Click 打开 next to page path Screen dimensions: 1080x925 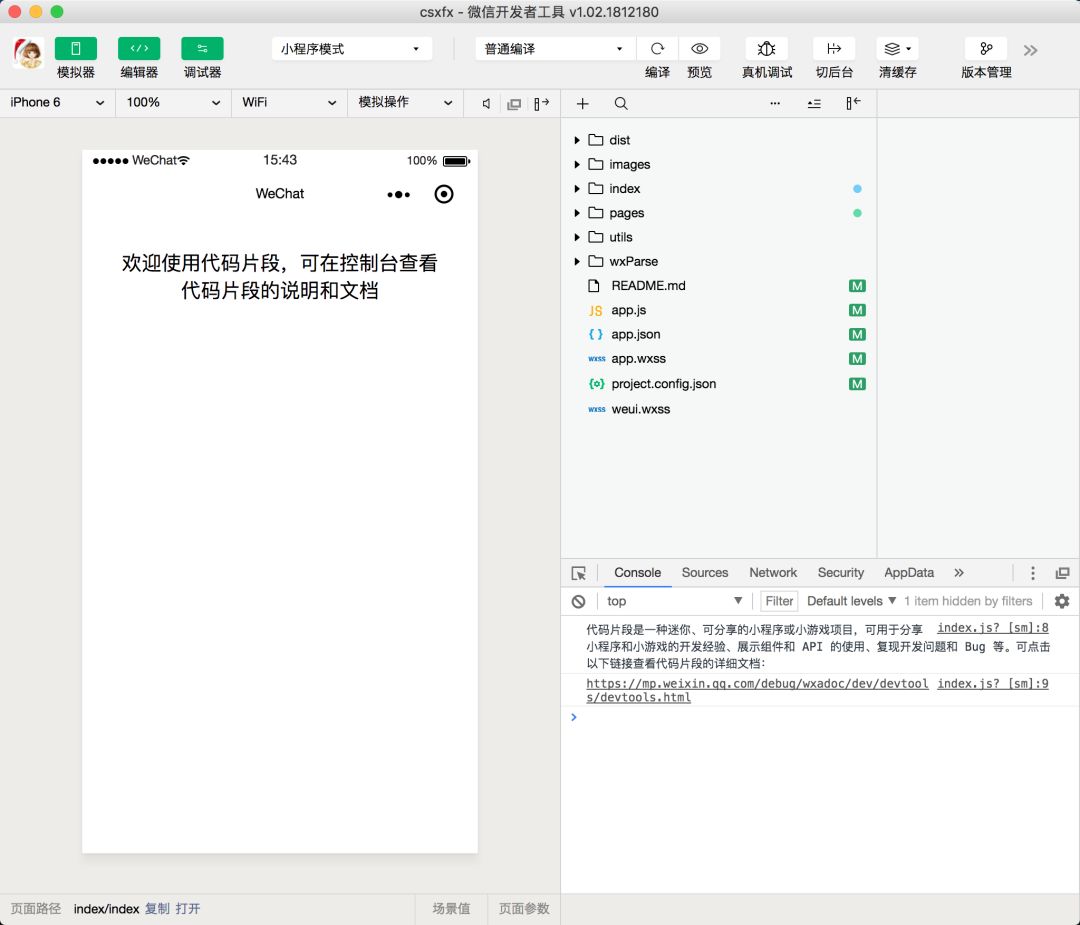[x=188, y=908]
